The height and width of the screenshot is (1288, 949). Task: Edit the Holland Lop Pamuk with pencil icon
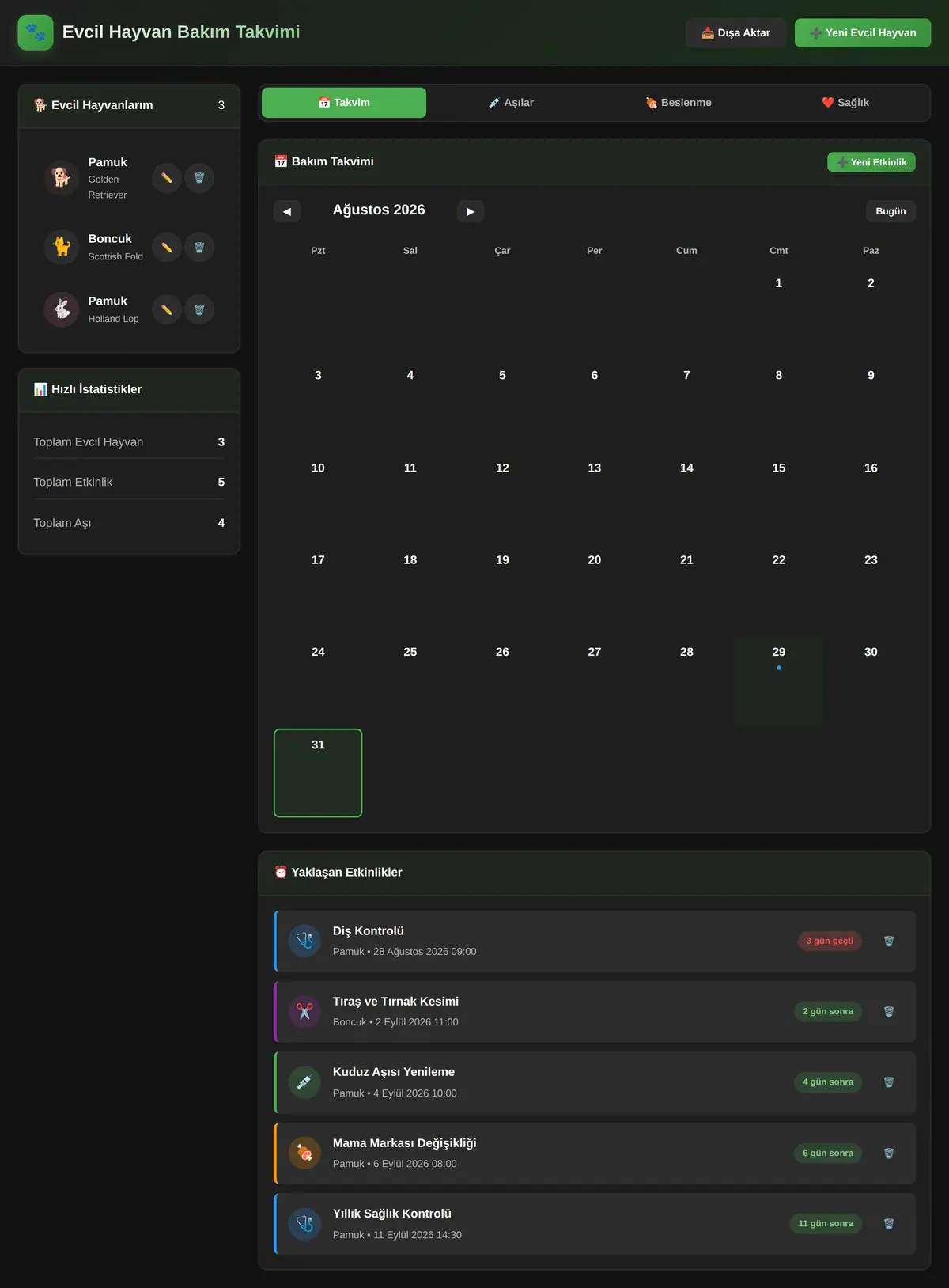tap(167, 309)
